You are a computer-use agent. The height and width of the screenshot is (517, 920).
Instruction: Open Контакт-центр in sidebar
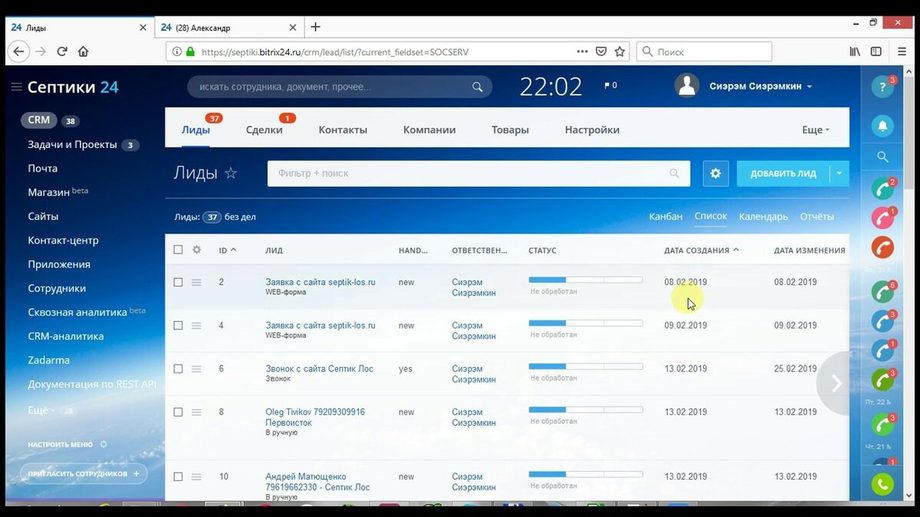coord(63,240)
